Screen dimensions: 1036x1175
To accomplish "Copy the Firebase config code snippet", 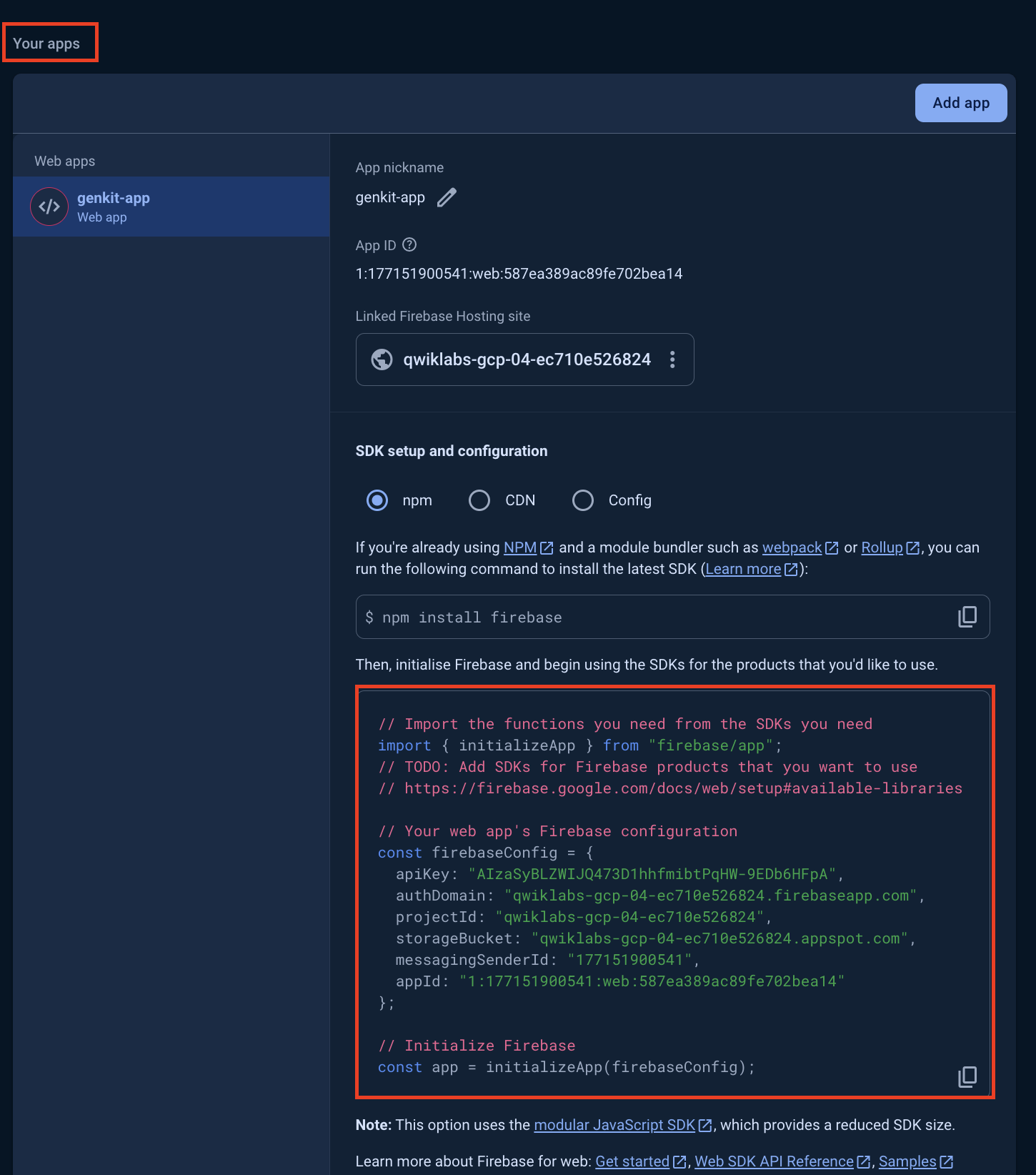I will click(967, 1076).
